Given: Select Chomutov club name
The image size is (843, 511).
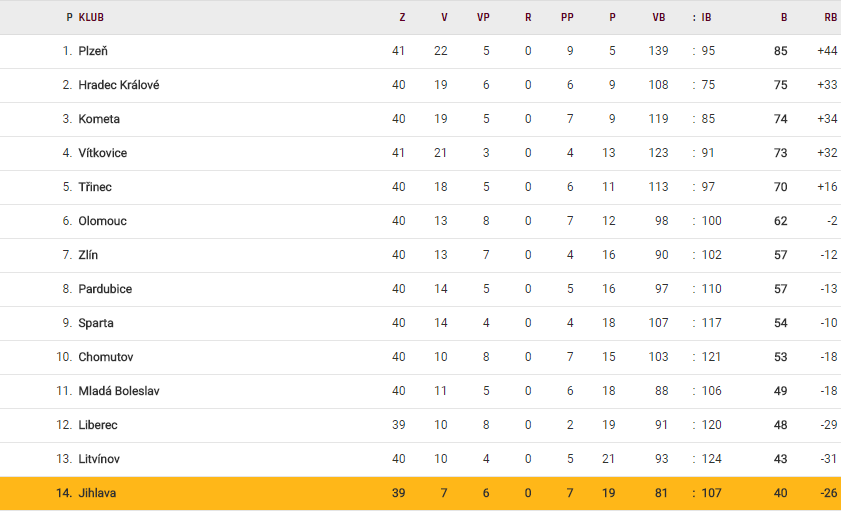Looking at the screenshot, I should tap(106, 357).
